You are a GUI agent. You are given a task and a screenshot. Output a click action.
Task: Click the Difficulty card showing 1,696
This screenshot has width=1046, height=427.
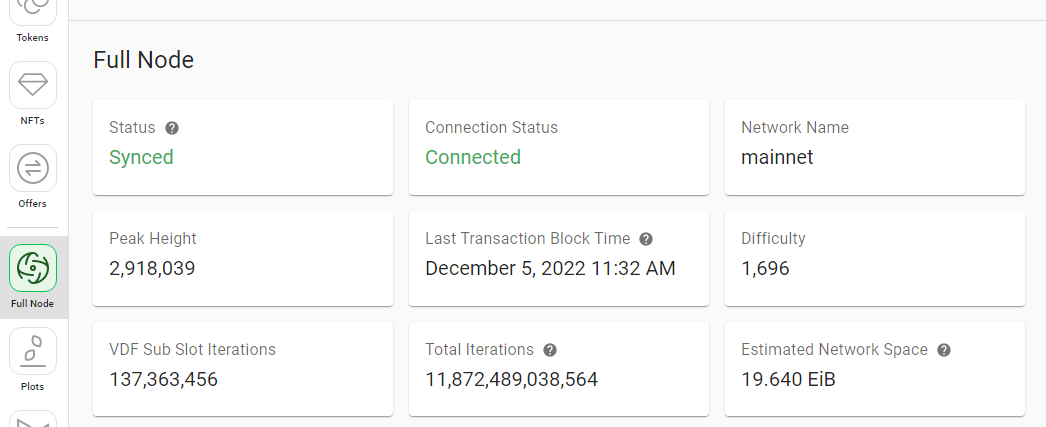[x=875, y=259]
